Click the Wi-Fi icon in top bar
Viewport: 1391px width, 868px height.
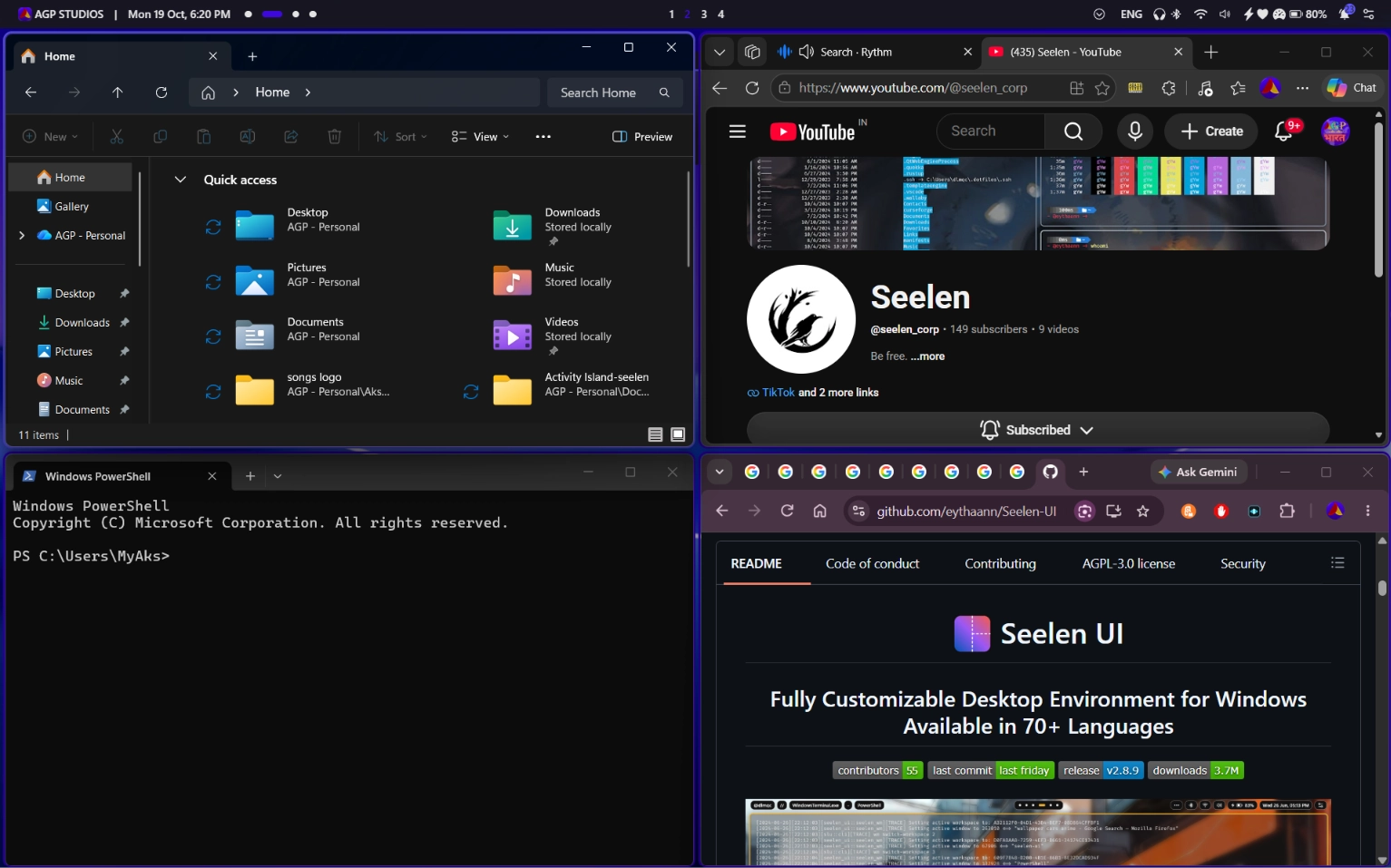point(1200,15)
